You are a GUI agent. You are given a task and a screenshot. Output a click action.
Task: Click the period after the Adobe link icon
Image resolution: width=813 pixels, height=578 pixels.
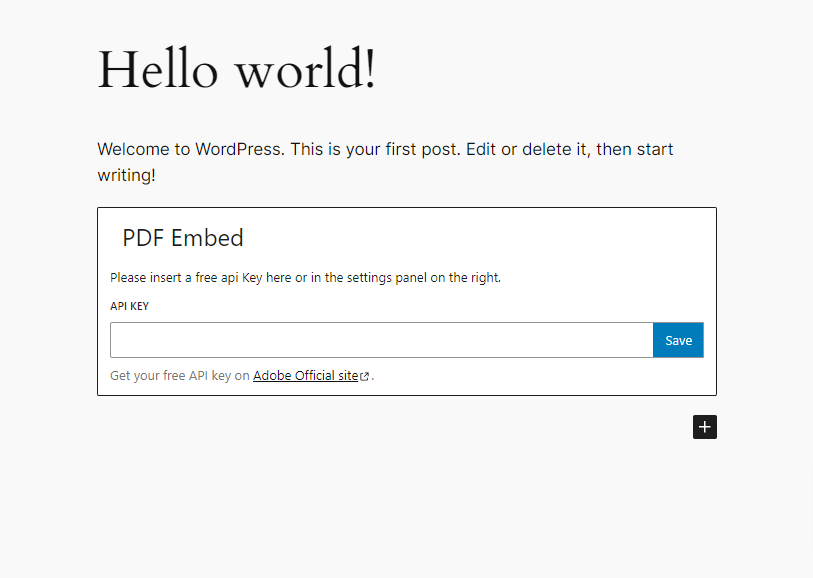(373, 378)
